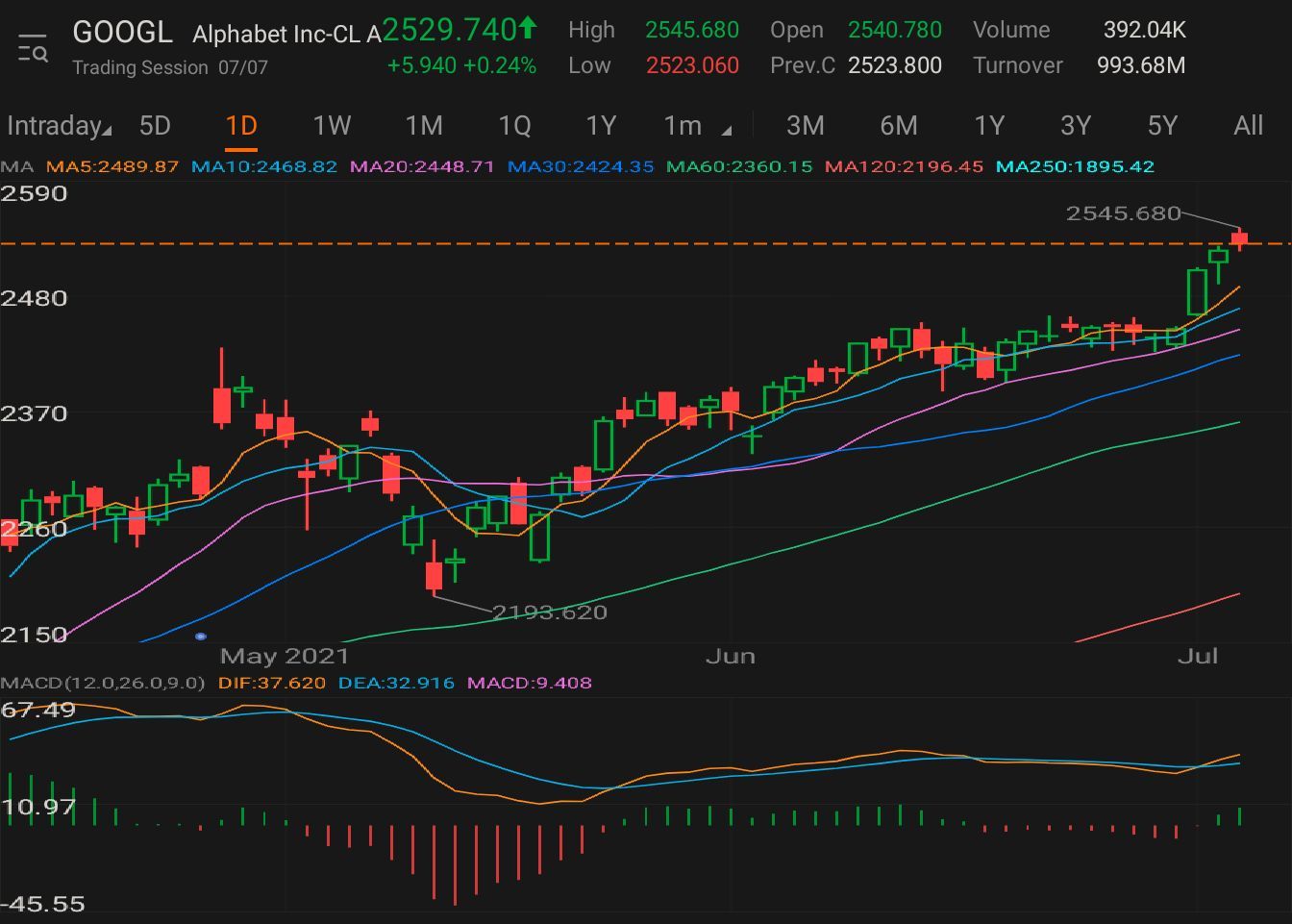Show the 3Y time range
The width and height of the screenshot is (1292, 924).
1076,126
